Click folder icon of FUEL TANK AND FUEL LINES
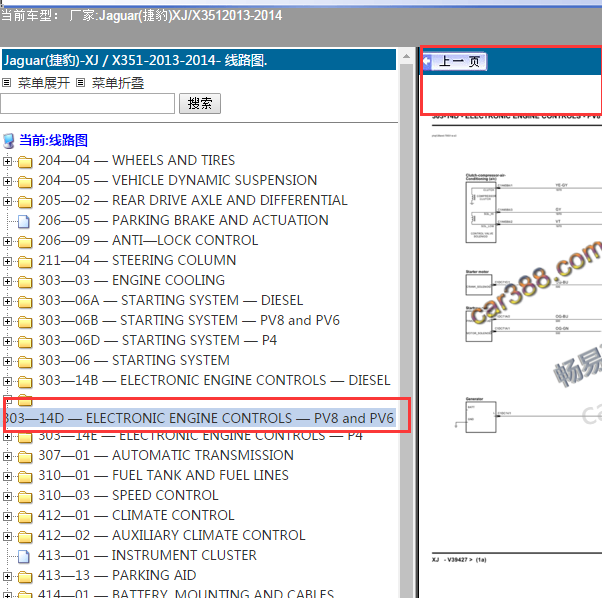This screenshot has height=598, width=602. [25, 477]
